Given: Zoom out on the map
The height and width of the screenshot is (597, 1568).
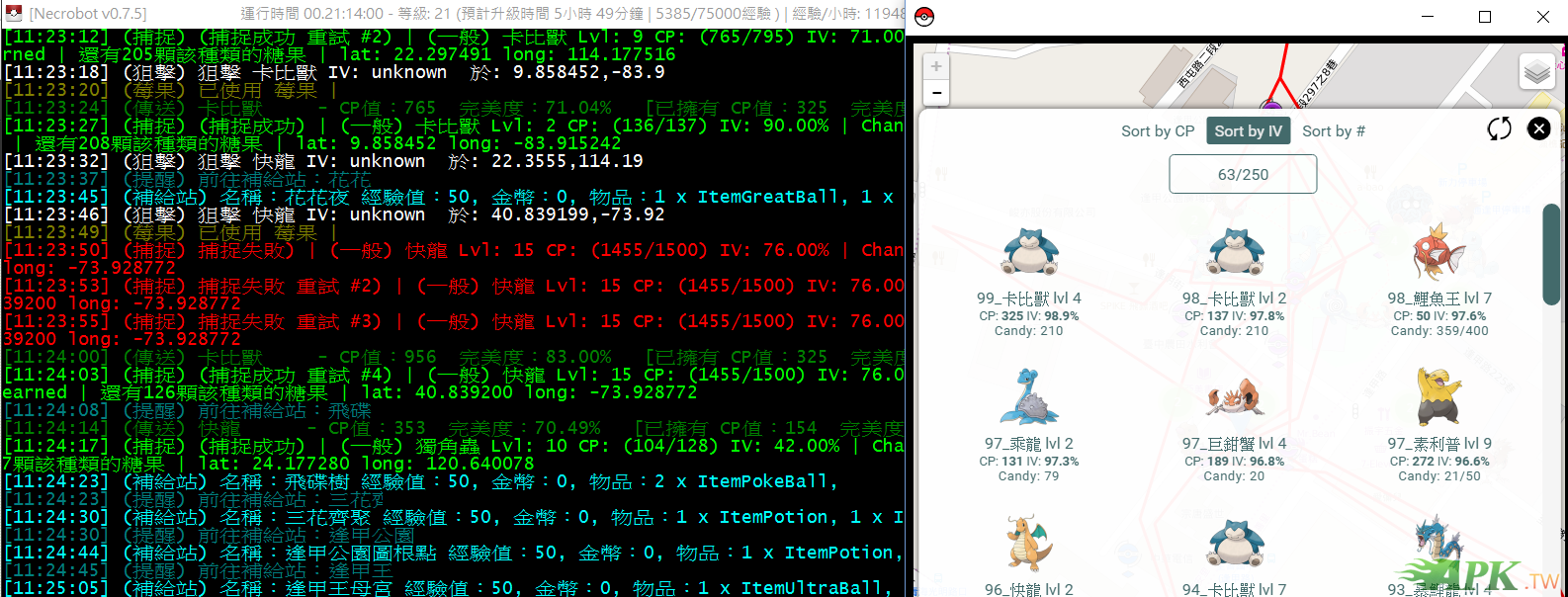Looking at the screenshot, I should point(936,93).
